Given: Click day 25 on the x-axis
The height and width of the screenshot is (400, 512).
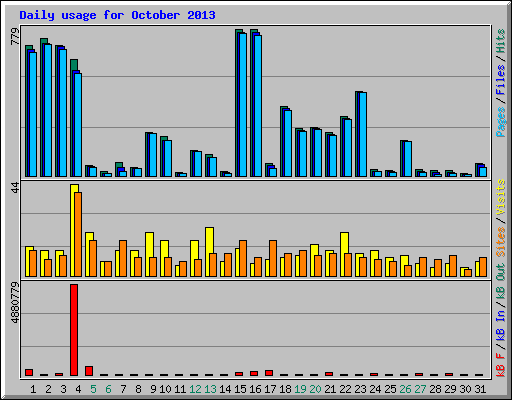Looking at the screenshot, I should (390, 389).
